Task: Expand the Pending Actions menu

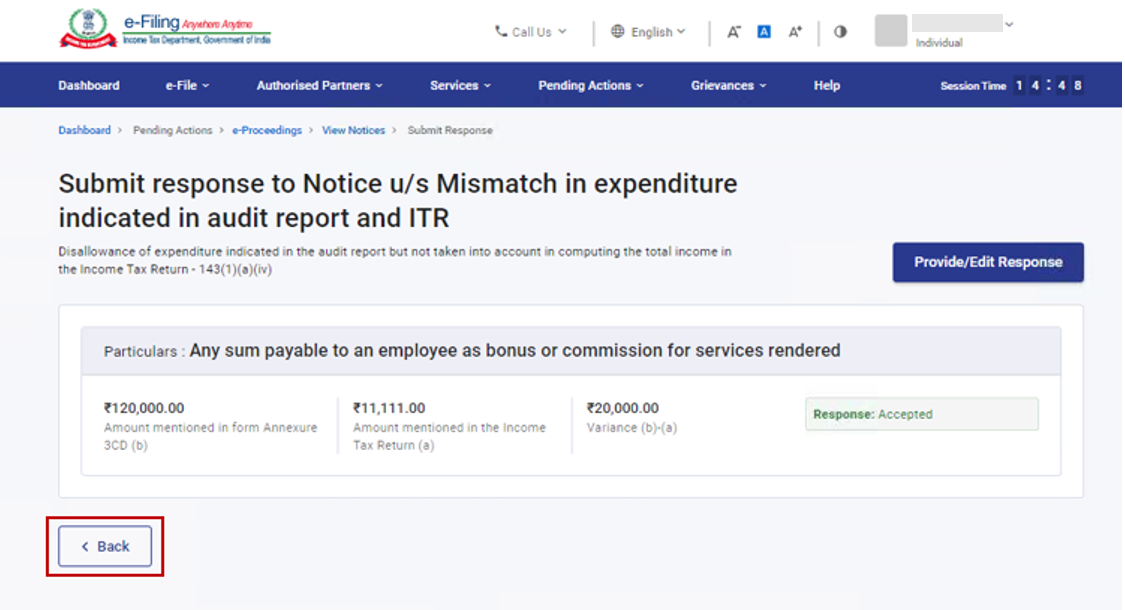Action: tap(590, 86)
